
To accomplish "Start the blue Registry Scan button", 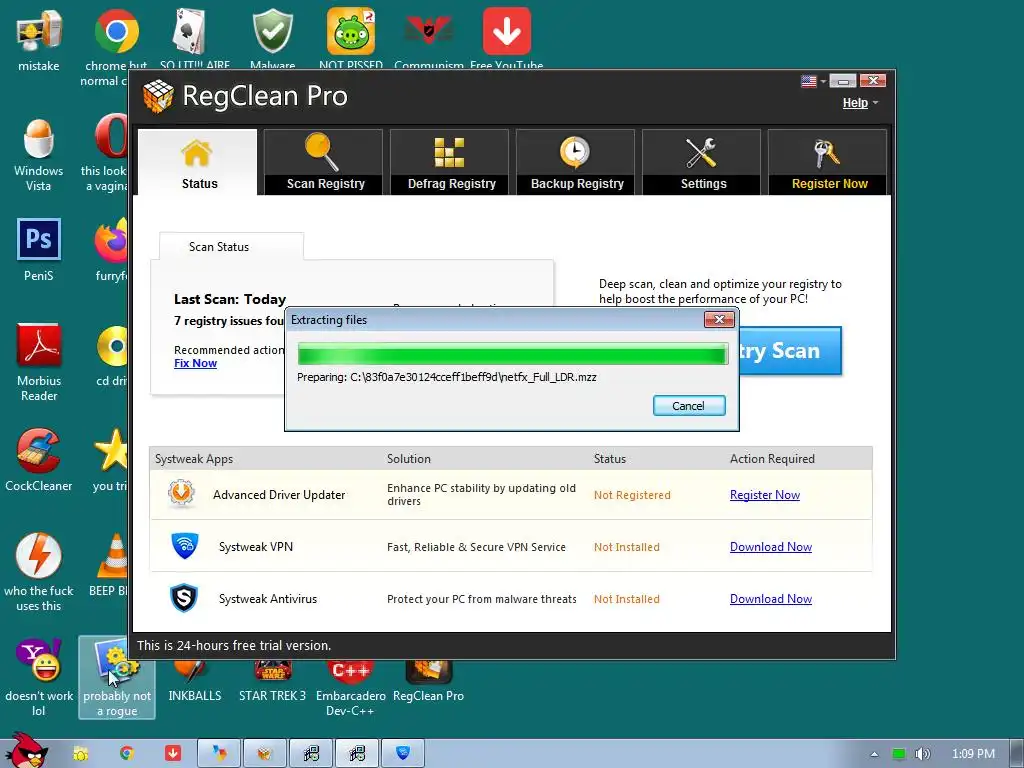I will (x=790, y=351).
